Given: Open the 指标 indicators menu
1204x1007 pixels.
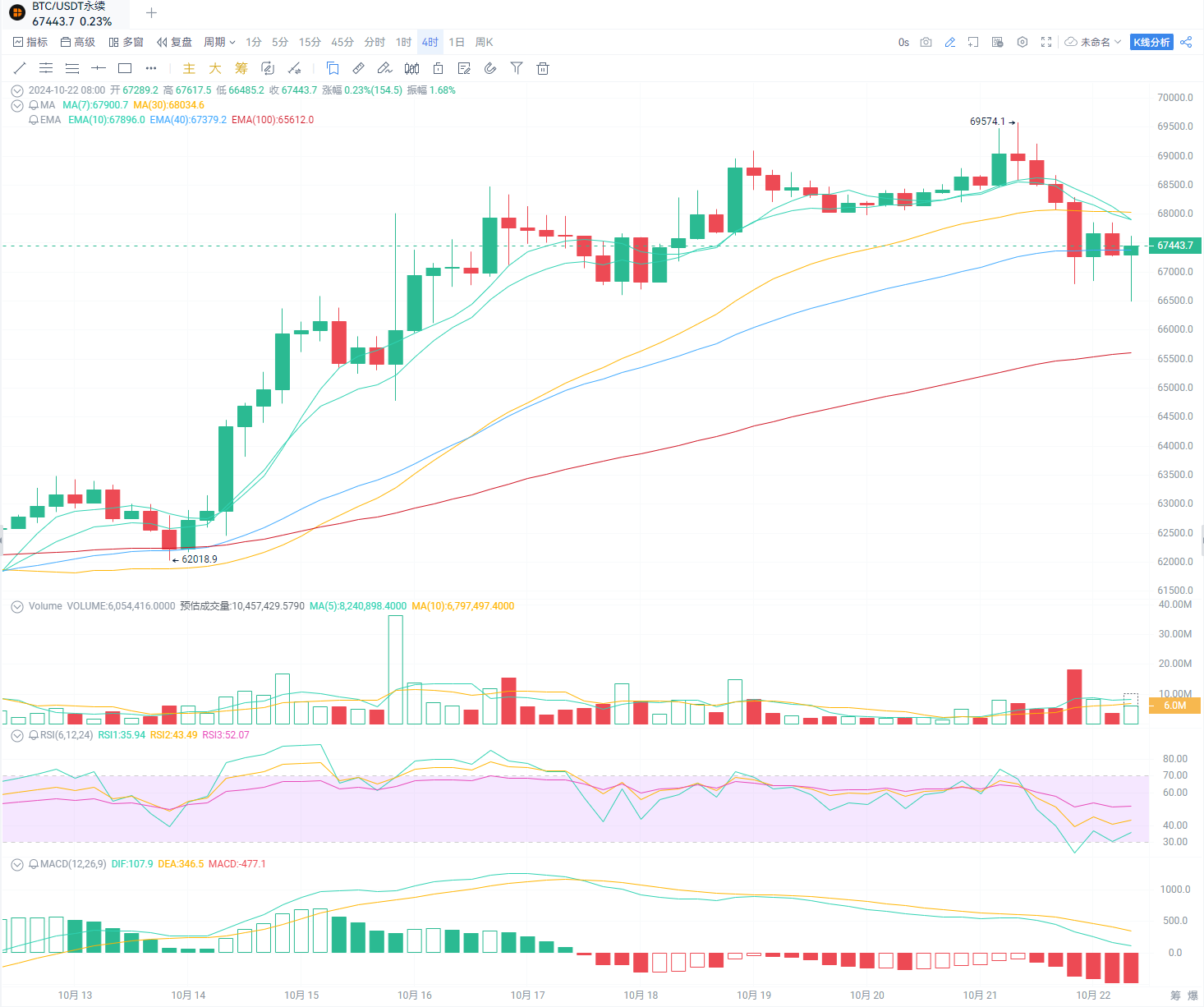Looking at the screenshot, I should 30,42.
